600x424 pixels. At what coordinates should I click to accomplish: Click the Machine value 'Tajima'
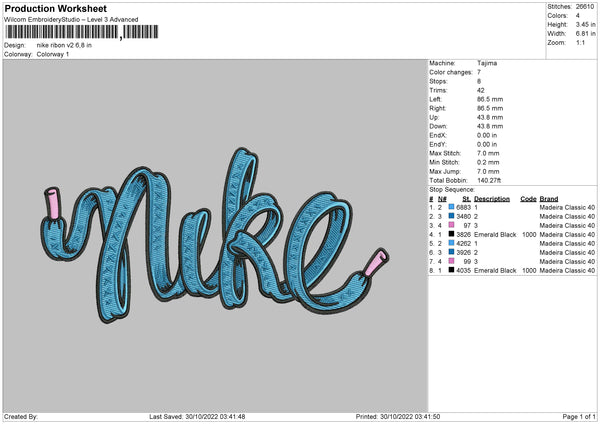(487, 63)
